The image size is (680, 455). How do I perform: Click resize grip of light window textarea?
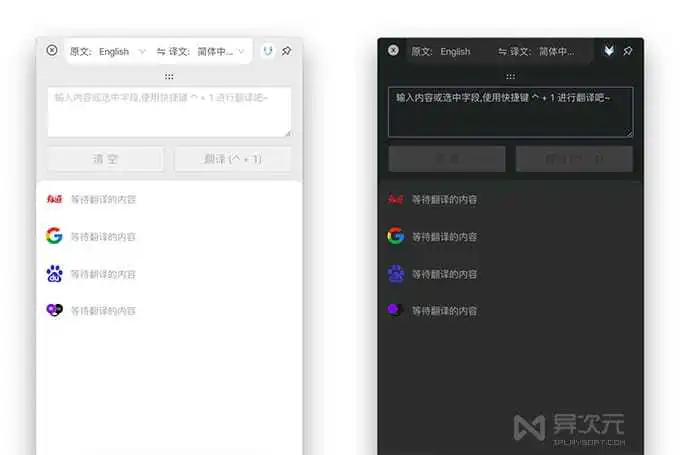point(288,134)
